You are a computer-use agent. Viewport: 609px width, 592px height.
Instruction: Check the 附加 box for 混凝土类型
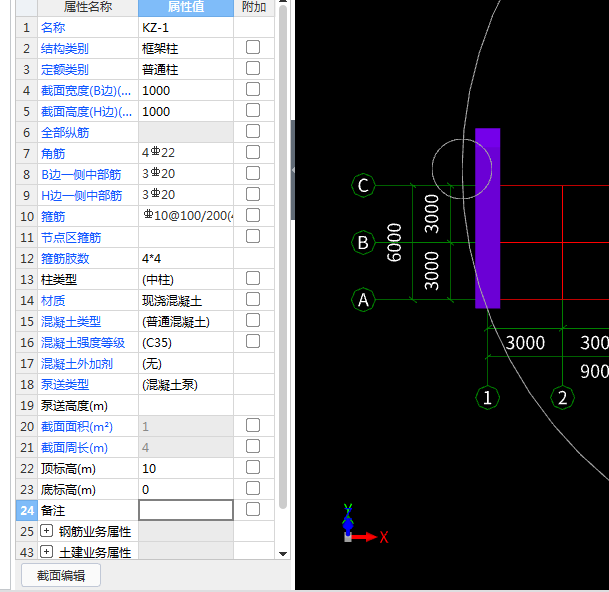253,320
